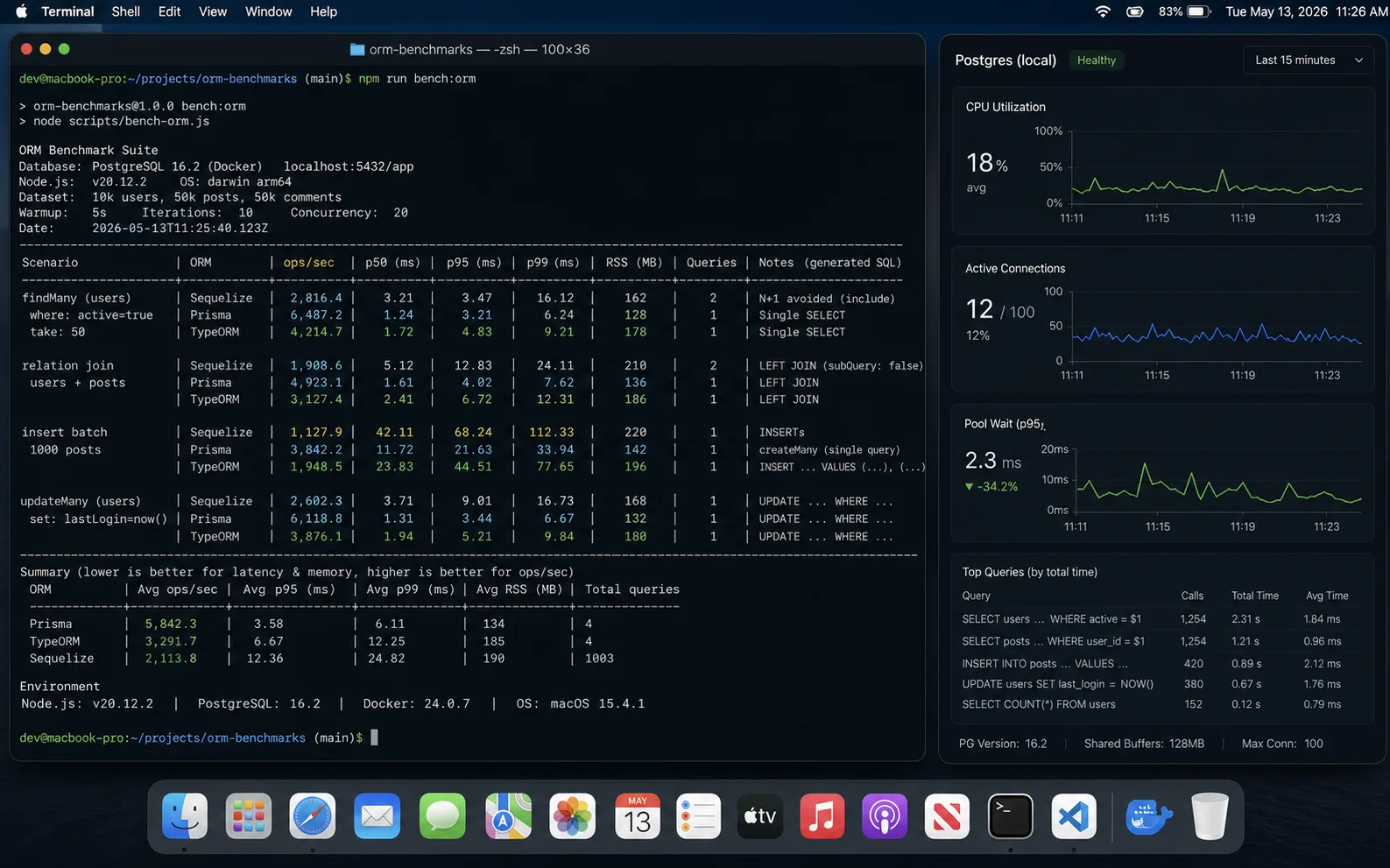Viewport: 1390px width, 868px height.
Task: Click the date and time in menu bar
Action: [x=1307, y=11]
